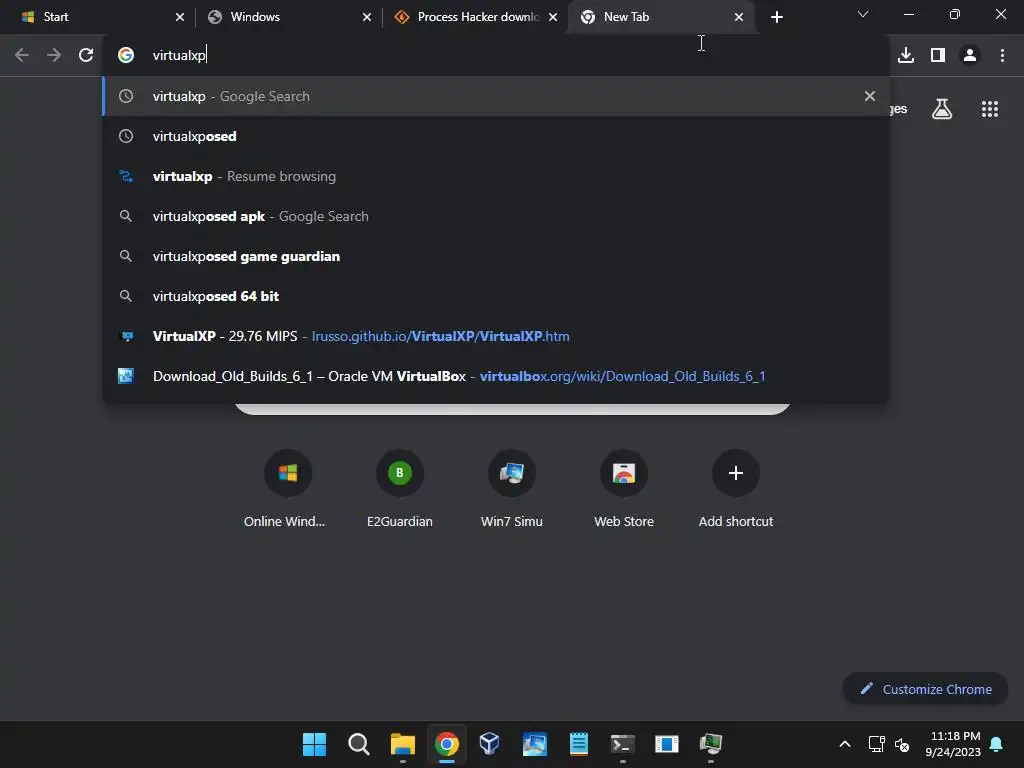This screenshot has height=768, width=1024.
Task: Open Customize Chrome button
Action: (x=925, y=689)
